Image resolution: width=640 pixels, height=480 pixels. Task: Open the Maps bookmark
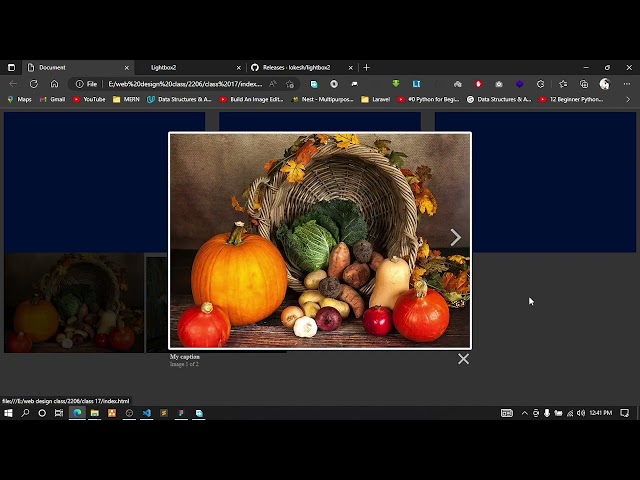(x=19, y=99)
